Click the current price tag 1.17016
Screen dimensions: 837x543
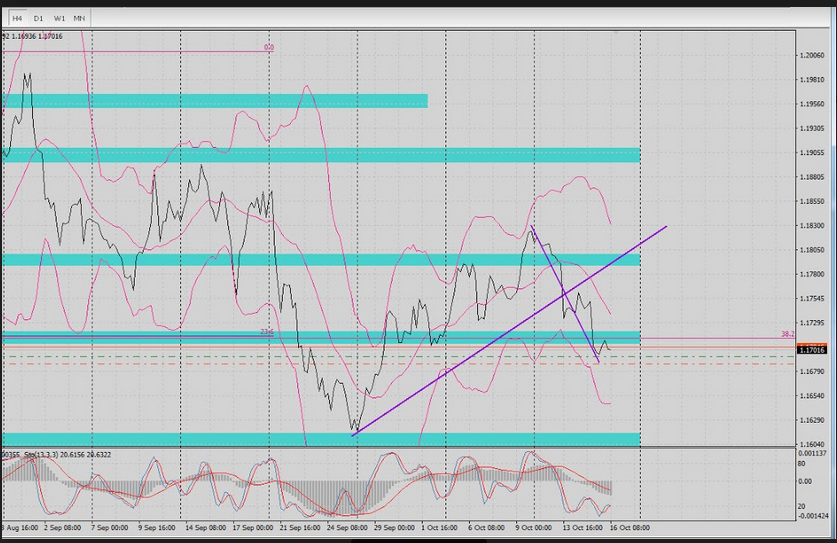coord(811,349)
